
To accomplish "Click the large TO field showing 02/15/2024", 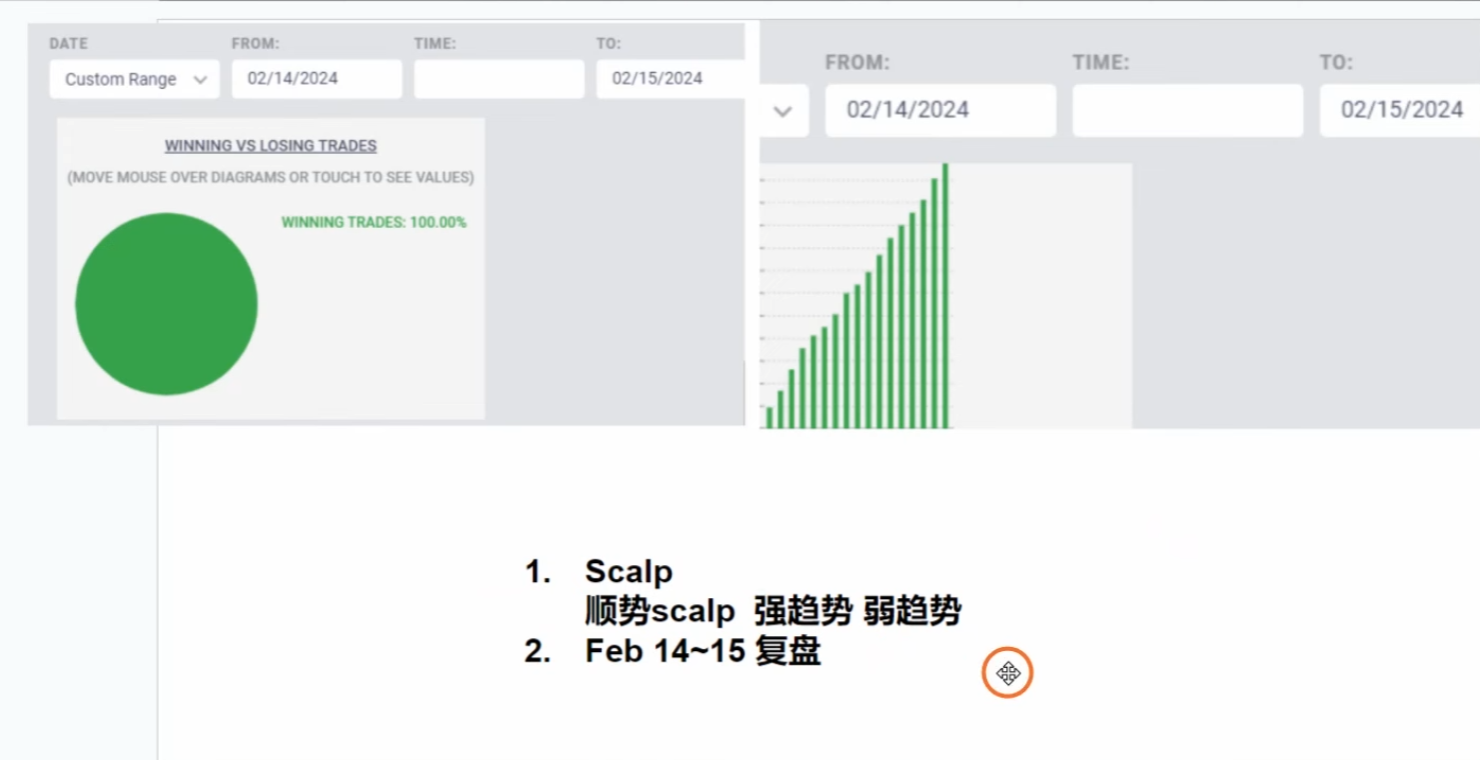I will pos(1400,110).
